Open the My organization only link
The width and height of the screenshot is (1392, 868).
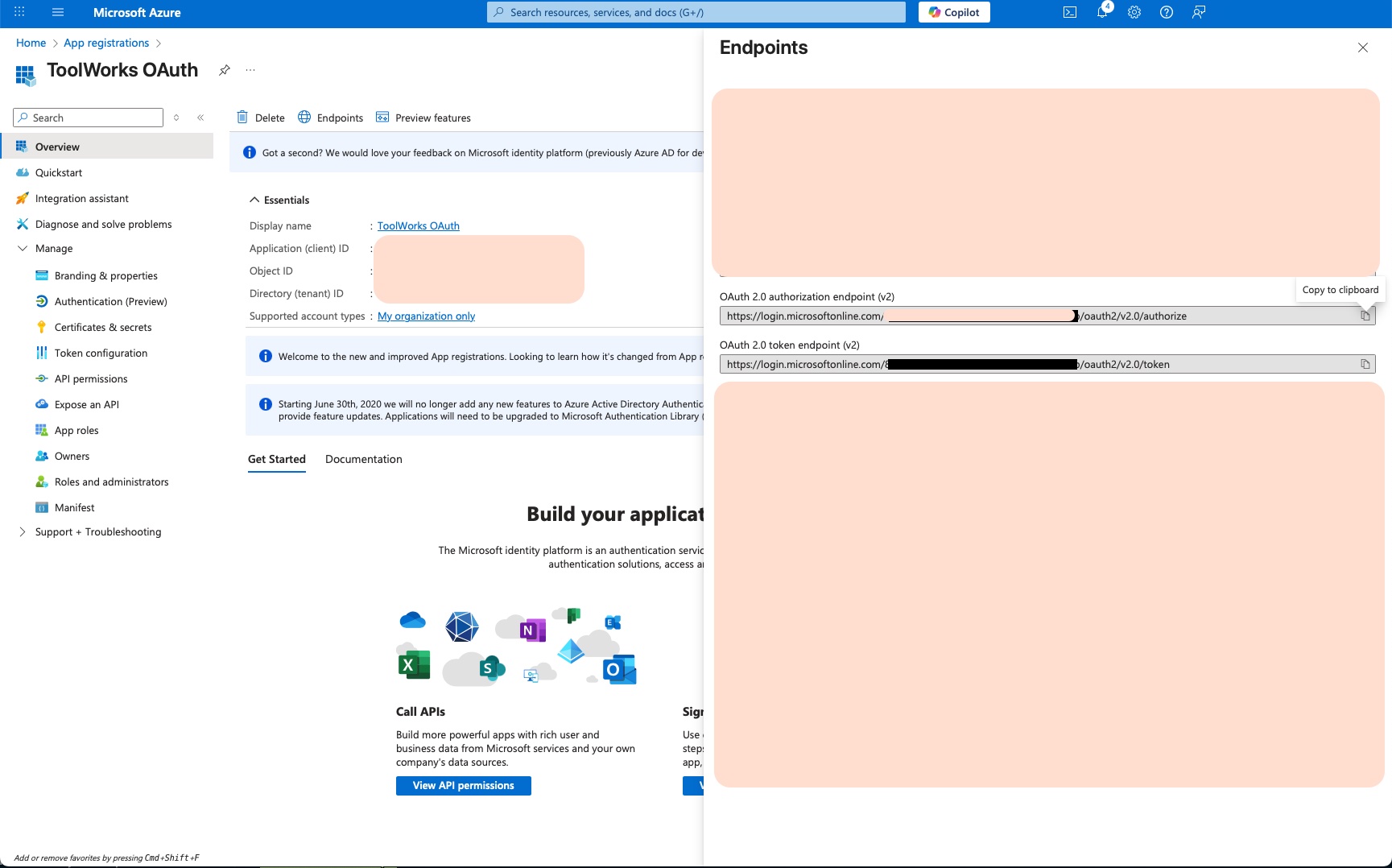(425, 316)
